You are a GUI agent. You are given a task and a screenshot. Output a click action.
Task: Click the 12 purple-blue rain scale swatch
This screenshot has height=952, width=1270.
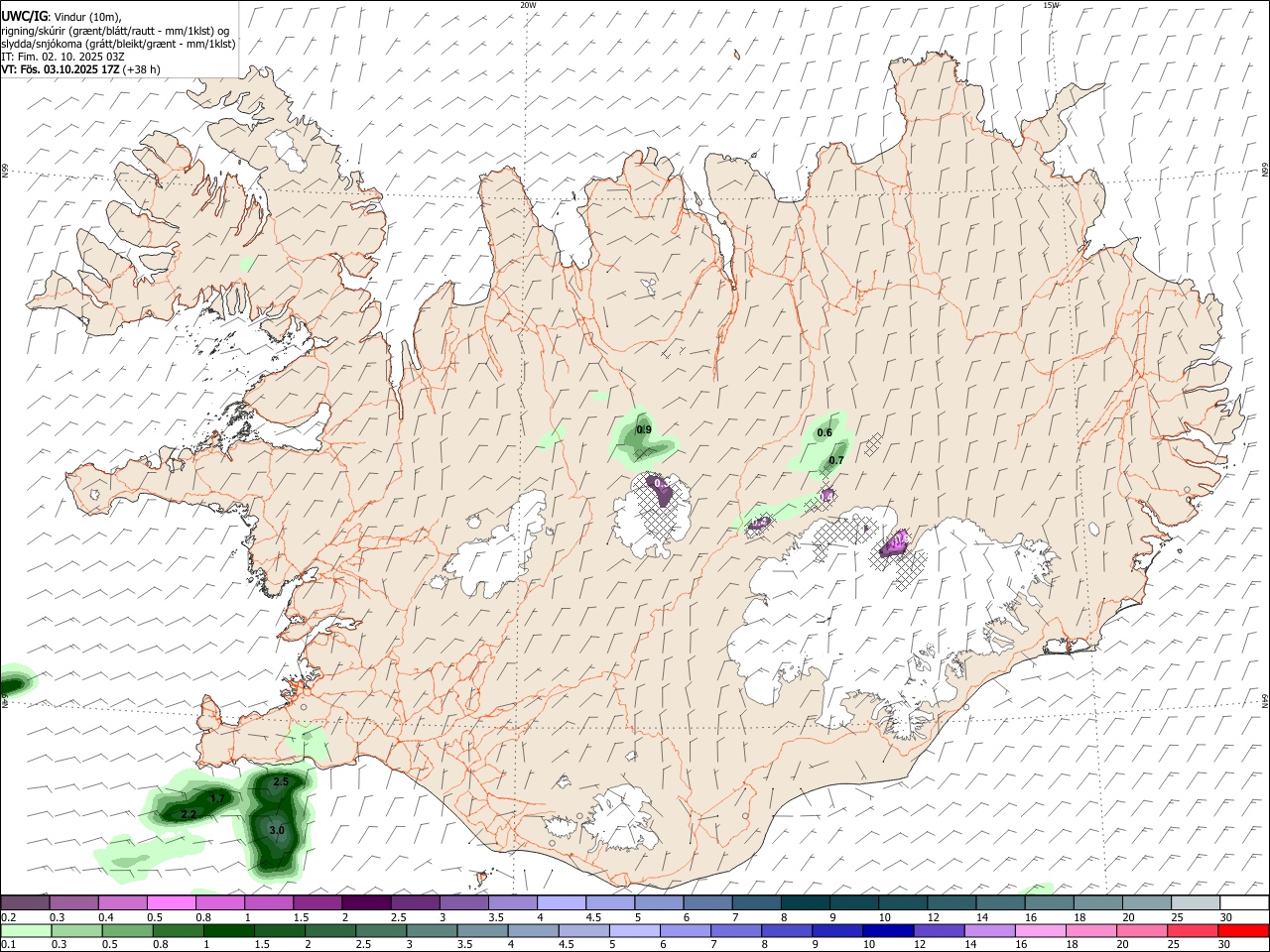[x=939, y=930]
